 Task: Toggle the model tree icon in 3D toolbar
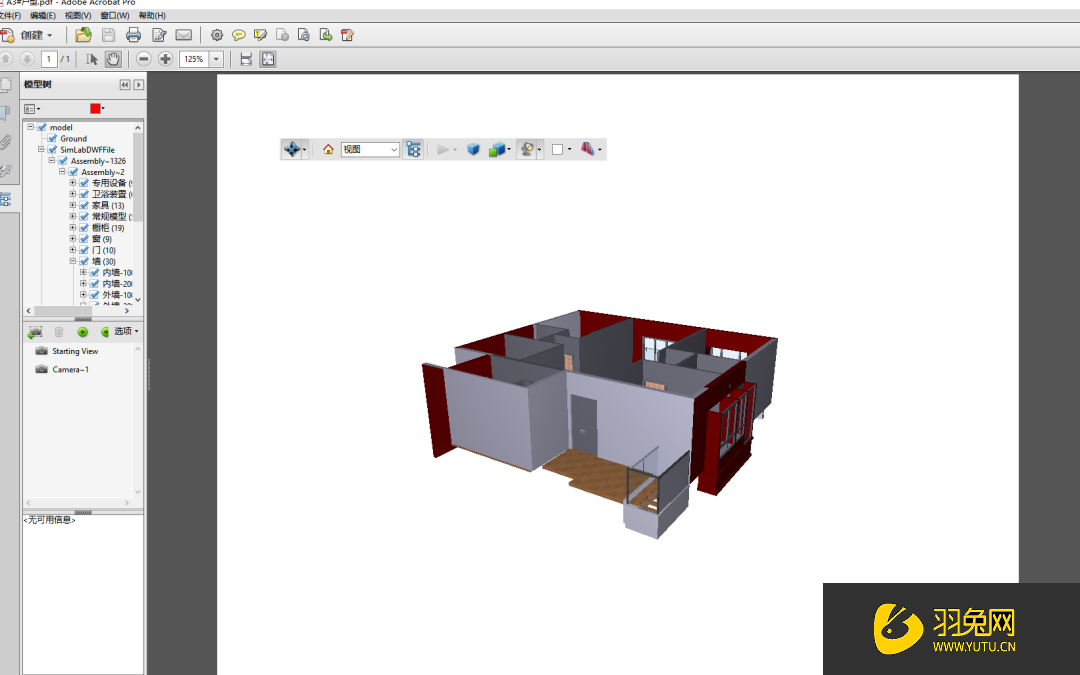point(414,148)
